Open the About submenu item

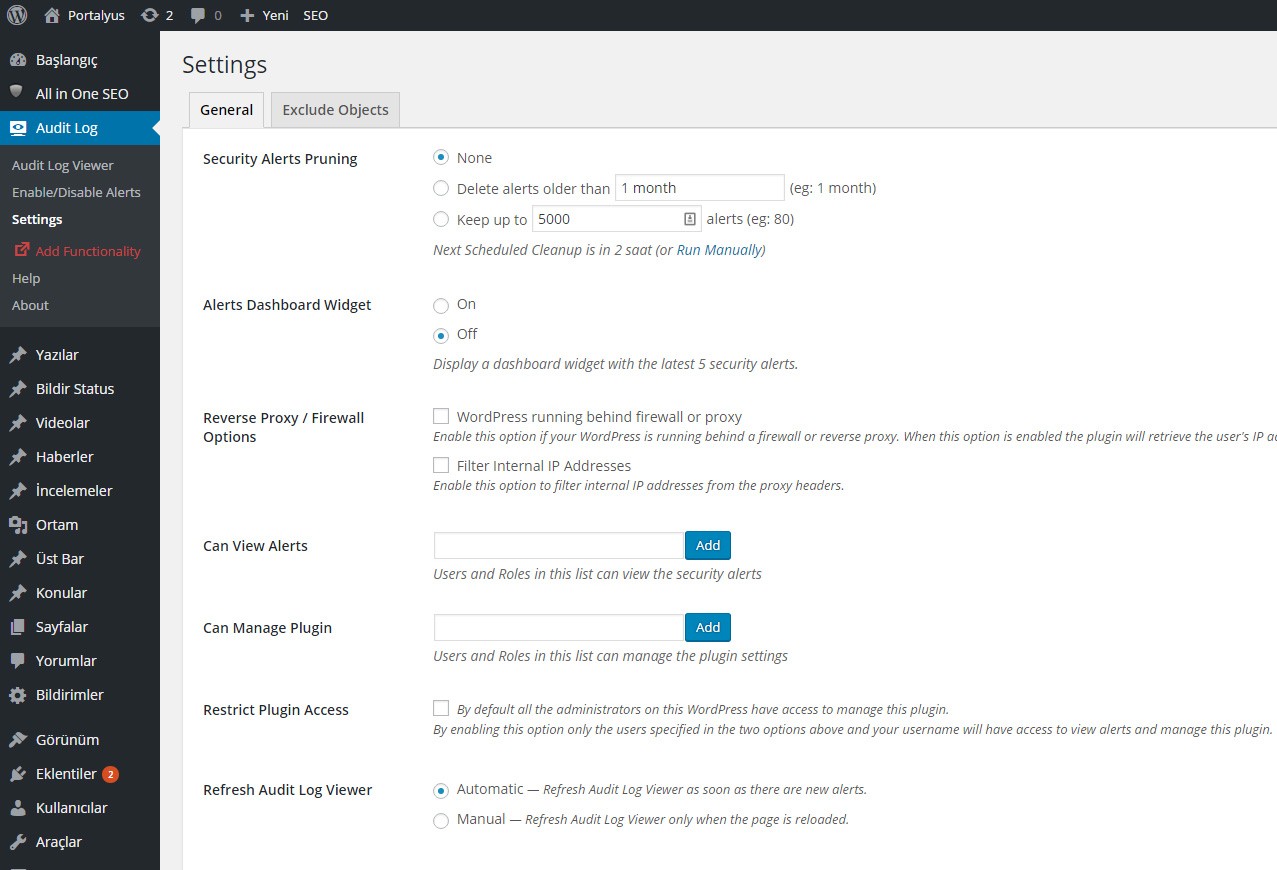tap(30, 305)
